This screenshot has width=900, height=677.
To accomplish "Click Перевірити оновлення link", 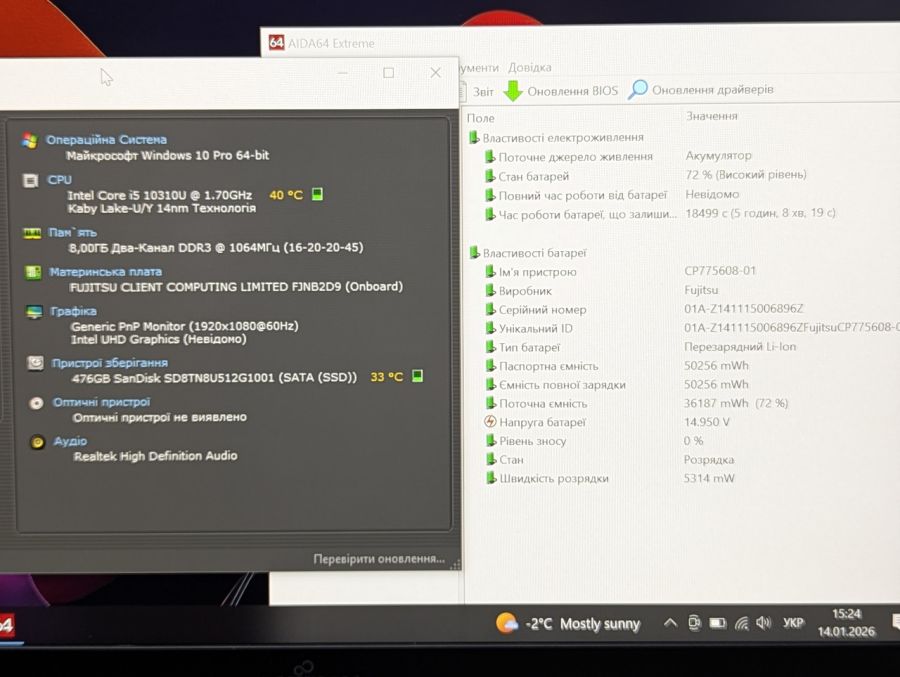I will (x=379, y=559).
